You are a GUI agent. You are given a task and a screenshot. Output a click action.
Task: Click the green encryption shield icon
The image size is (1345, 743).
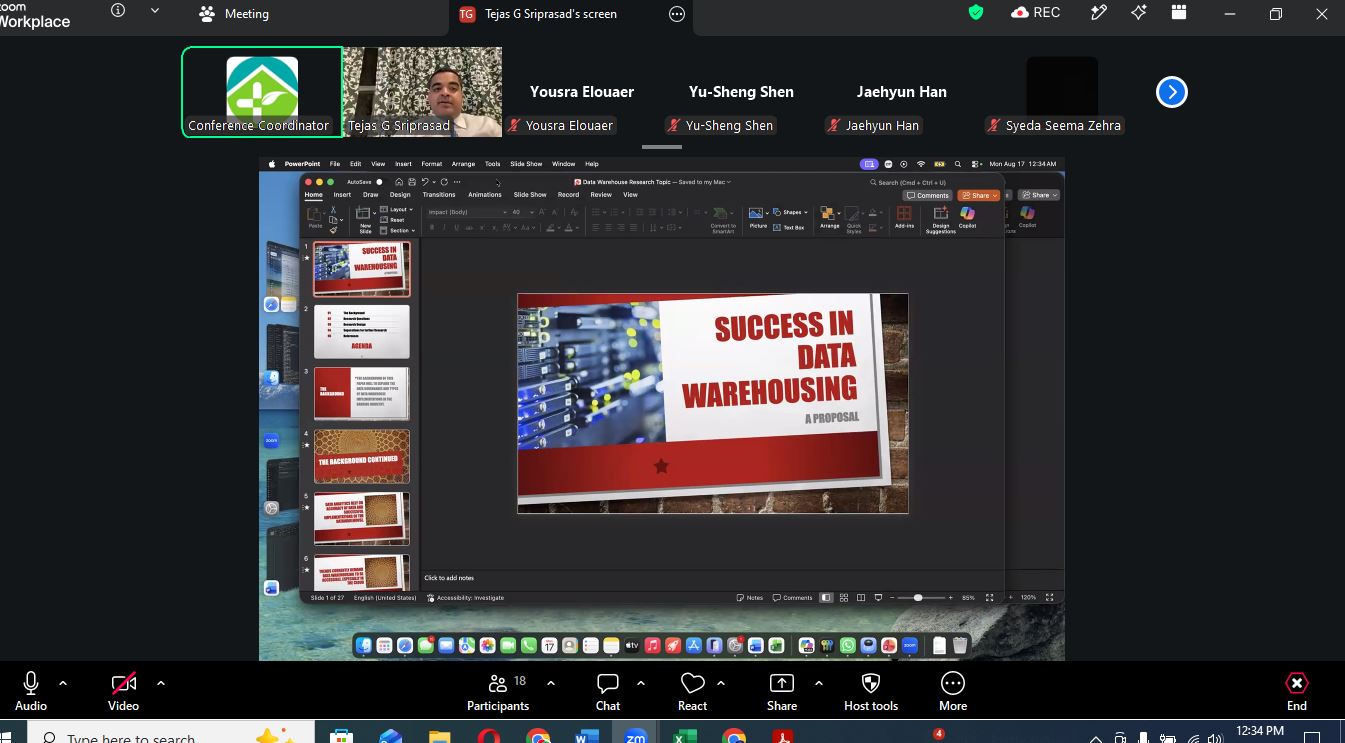pyautogui.click(x=976, y=13)
